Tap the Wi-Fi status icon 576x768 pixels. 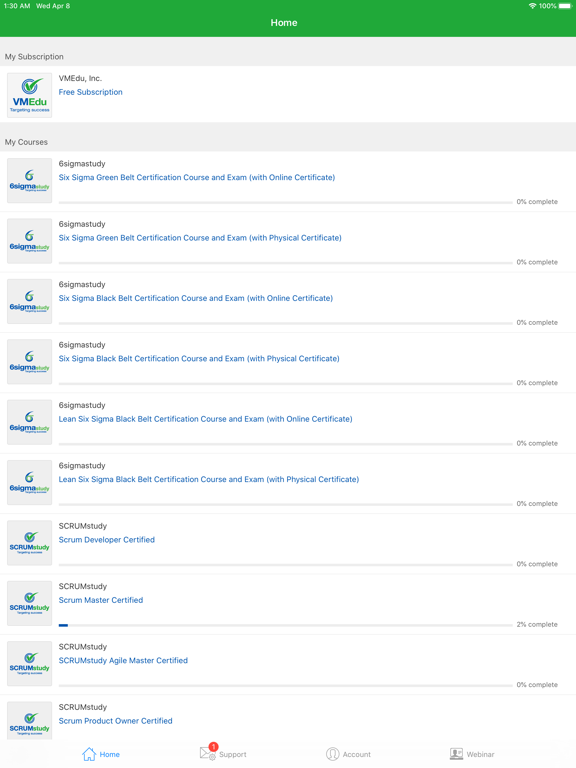(532, 6)
